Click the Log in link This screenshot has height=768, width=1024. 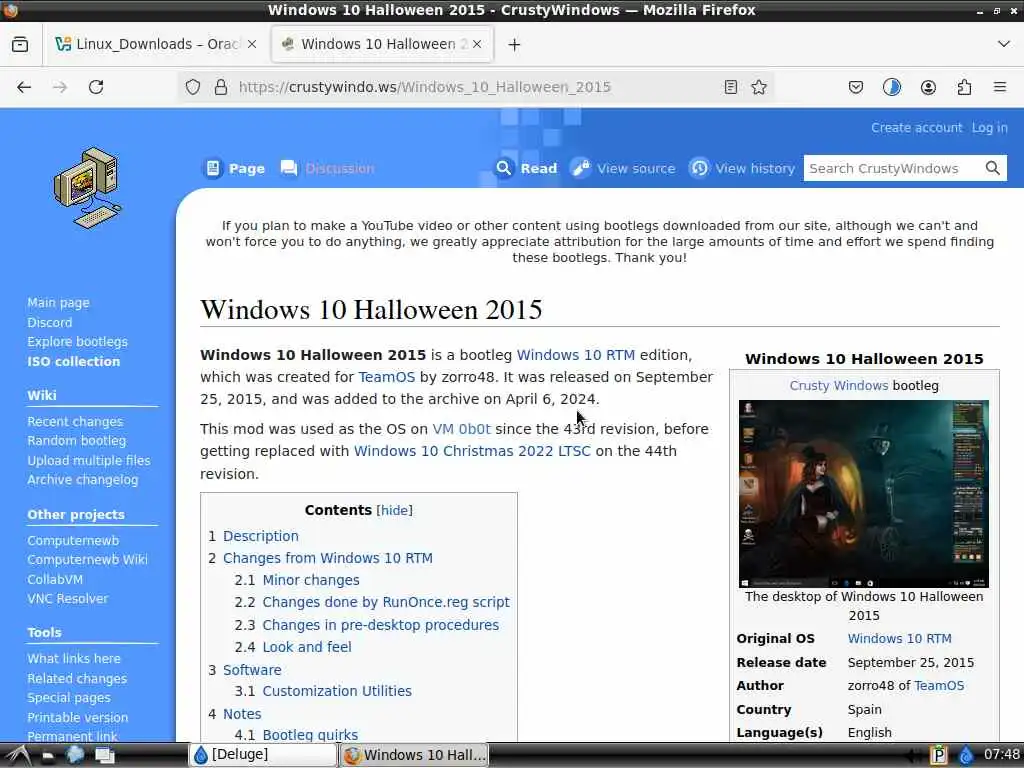click(x=989, y=128)
